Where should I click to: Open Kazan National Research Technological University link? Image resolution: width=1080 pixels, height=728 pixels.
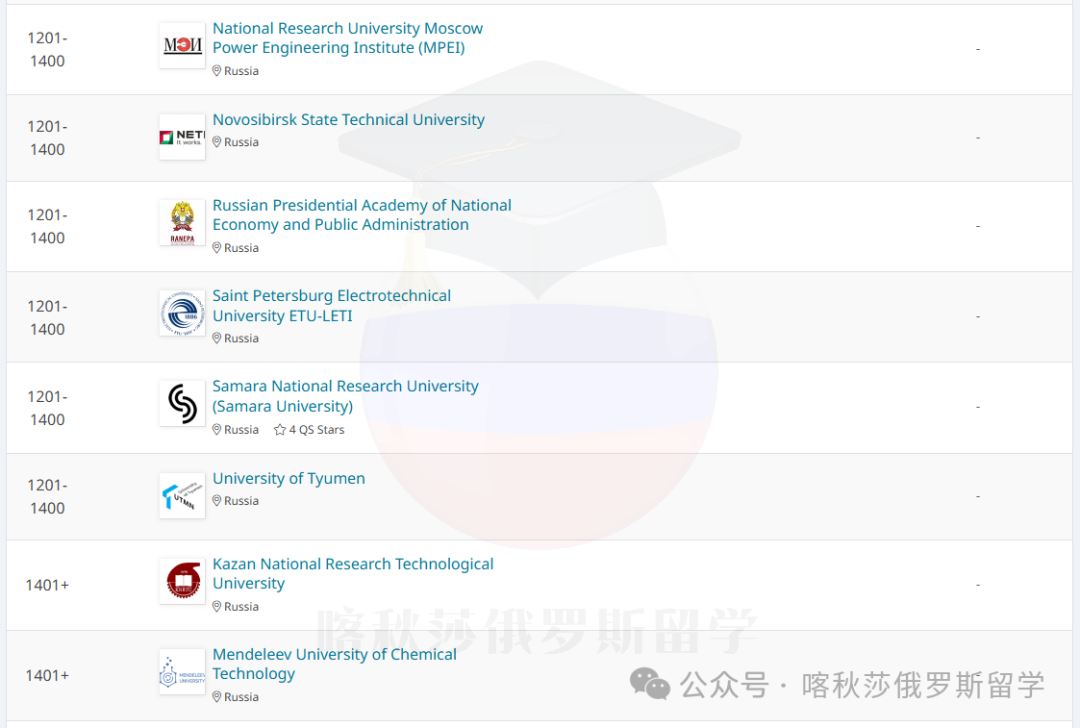pyautogui.click(x=353, y=574)
